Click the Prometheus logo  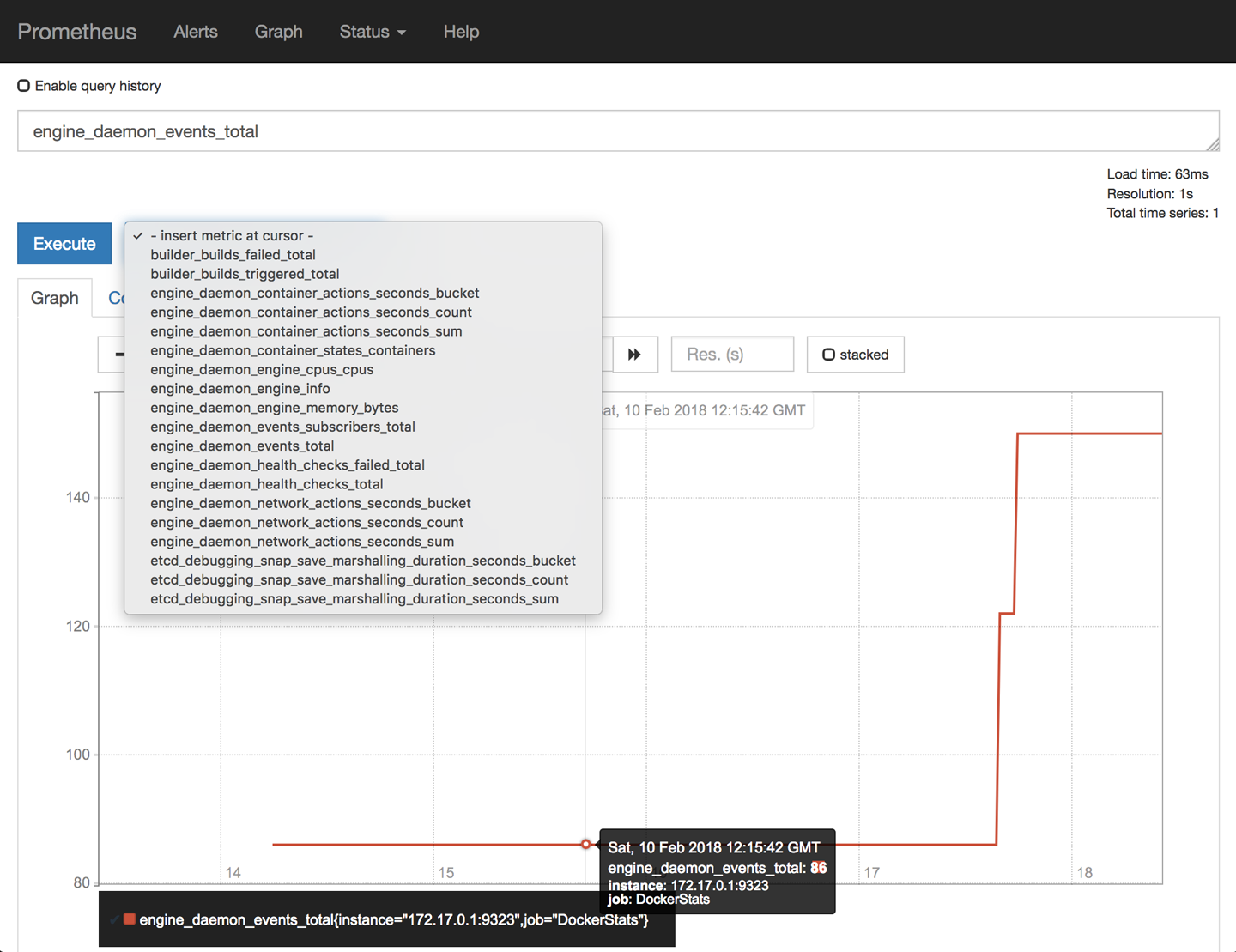point(76,31)
